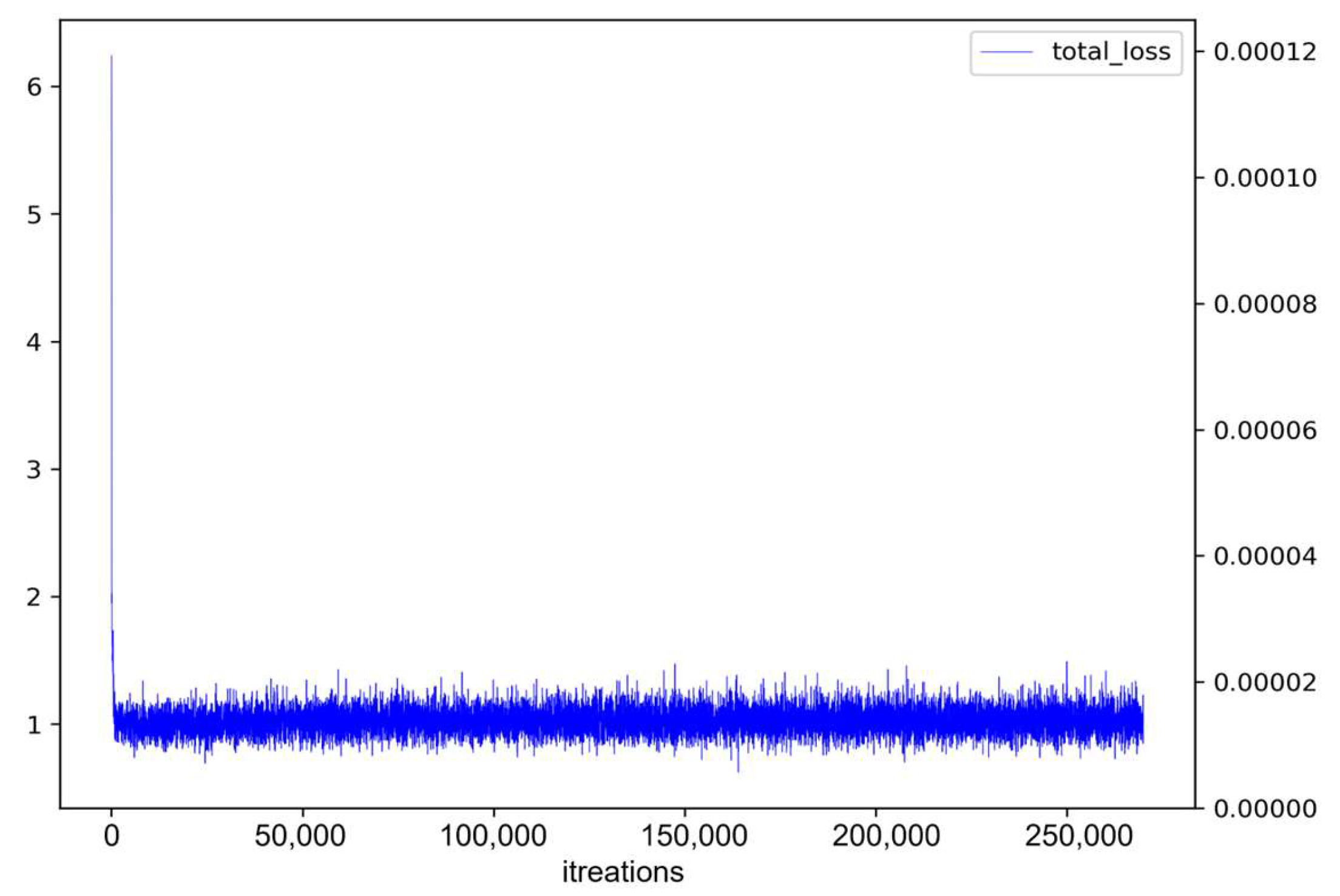Click the 100,000 x-axis tick label

coord(493,837)
